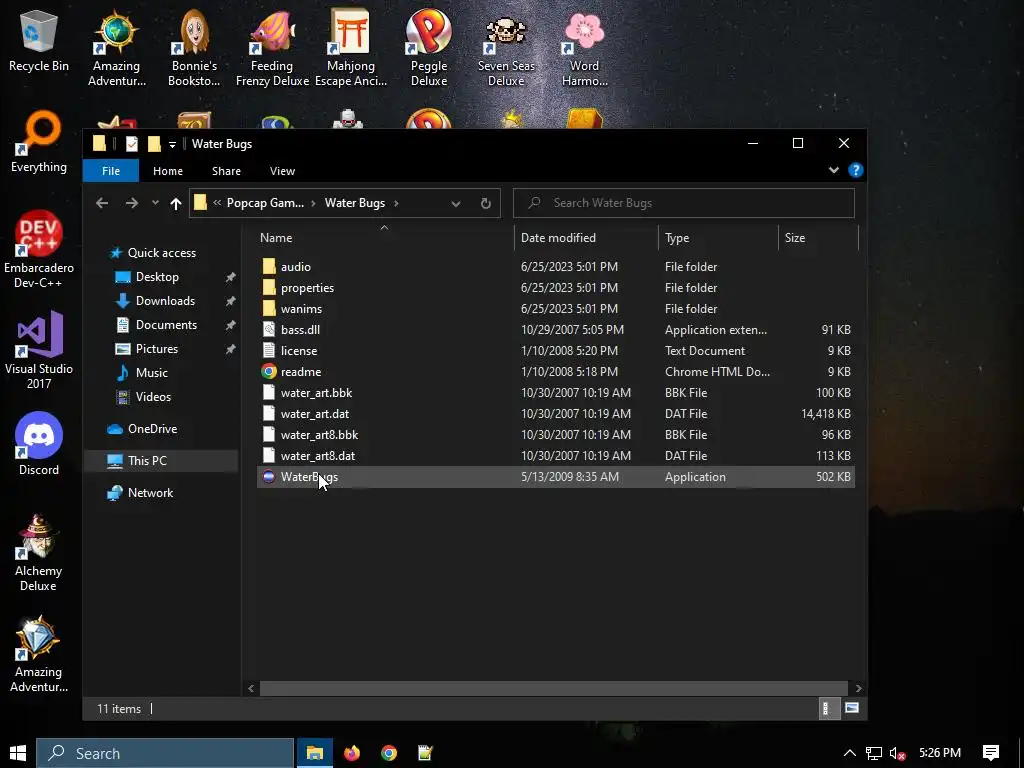Navigate to Popcap Games breadcrumb

click(265, 203)
